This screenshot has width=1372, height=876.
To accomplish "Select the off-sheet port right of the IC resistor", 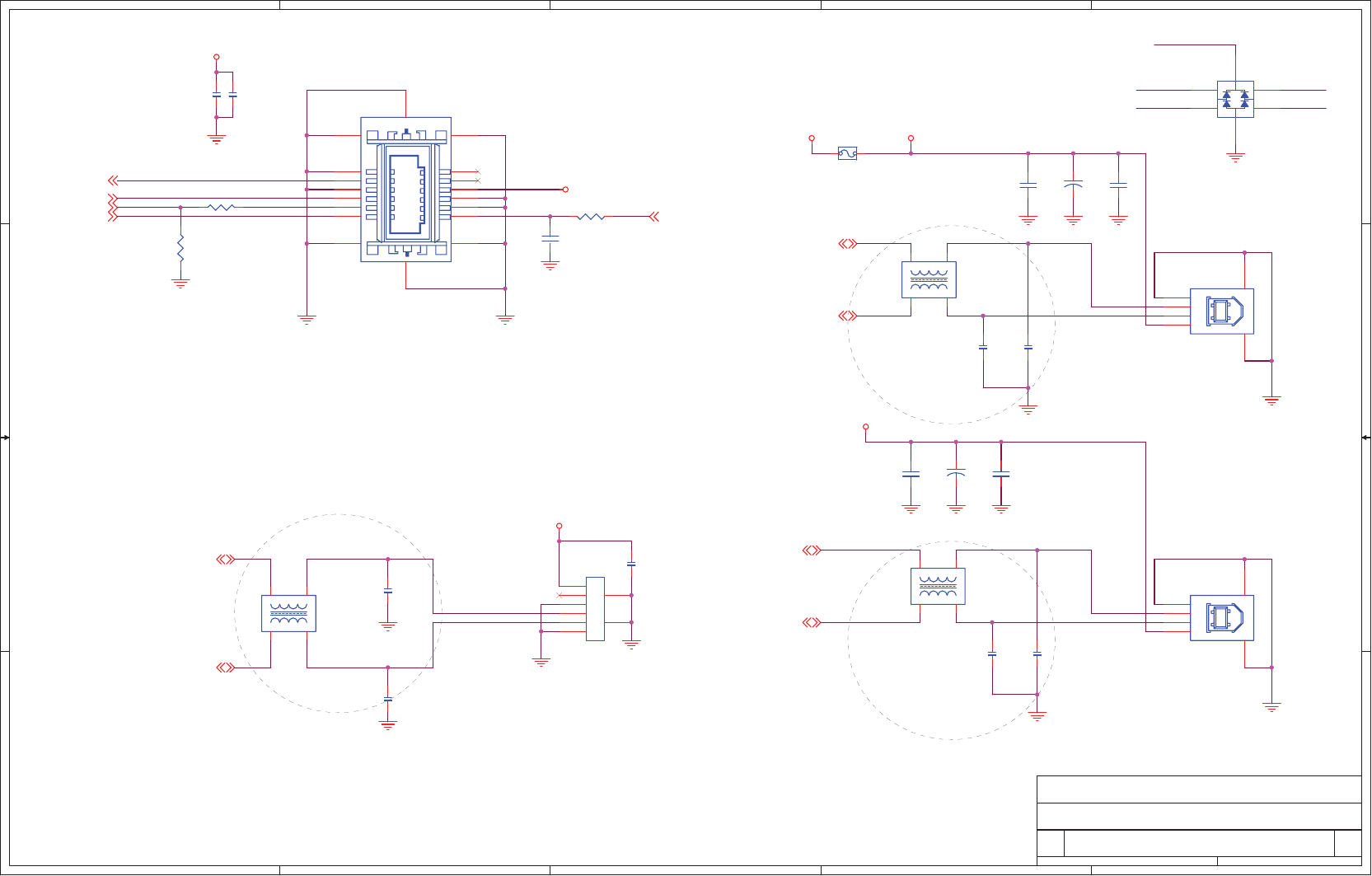I will tap(654, 217).
